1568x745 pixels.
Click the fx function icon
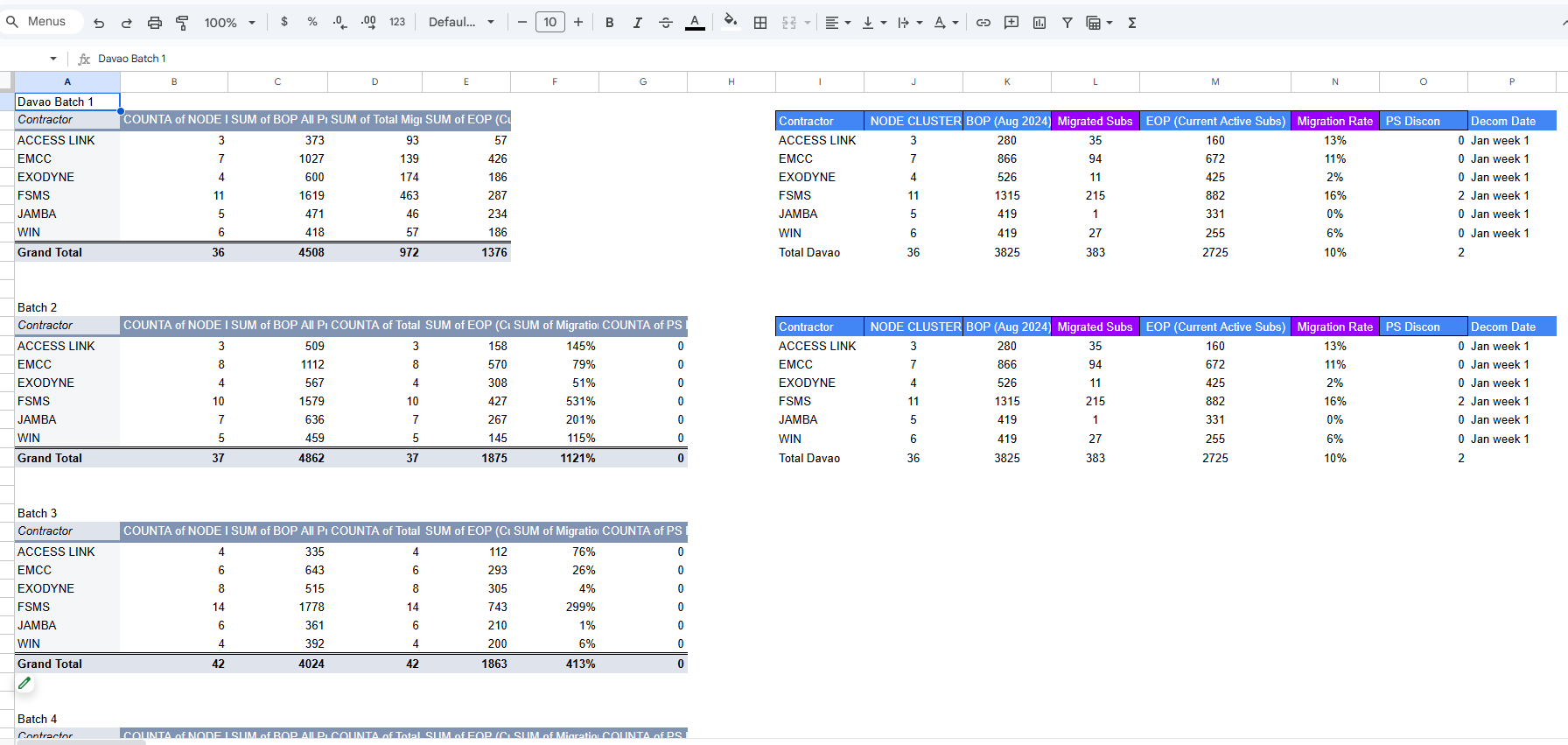click(84, 59)
